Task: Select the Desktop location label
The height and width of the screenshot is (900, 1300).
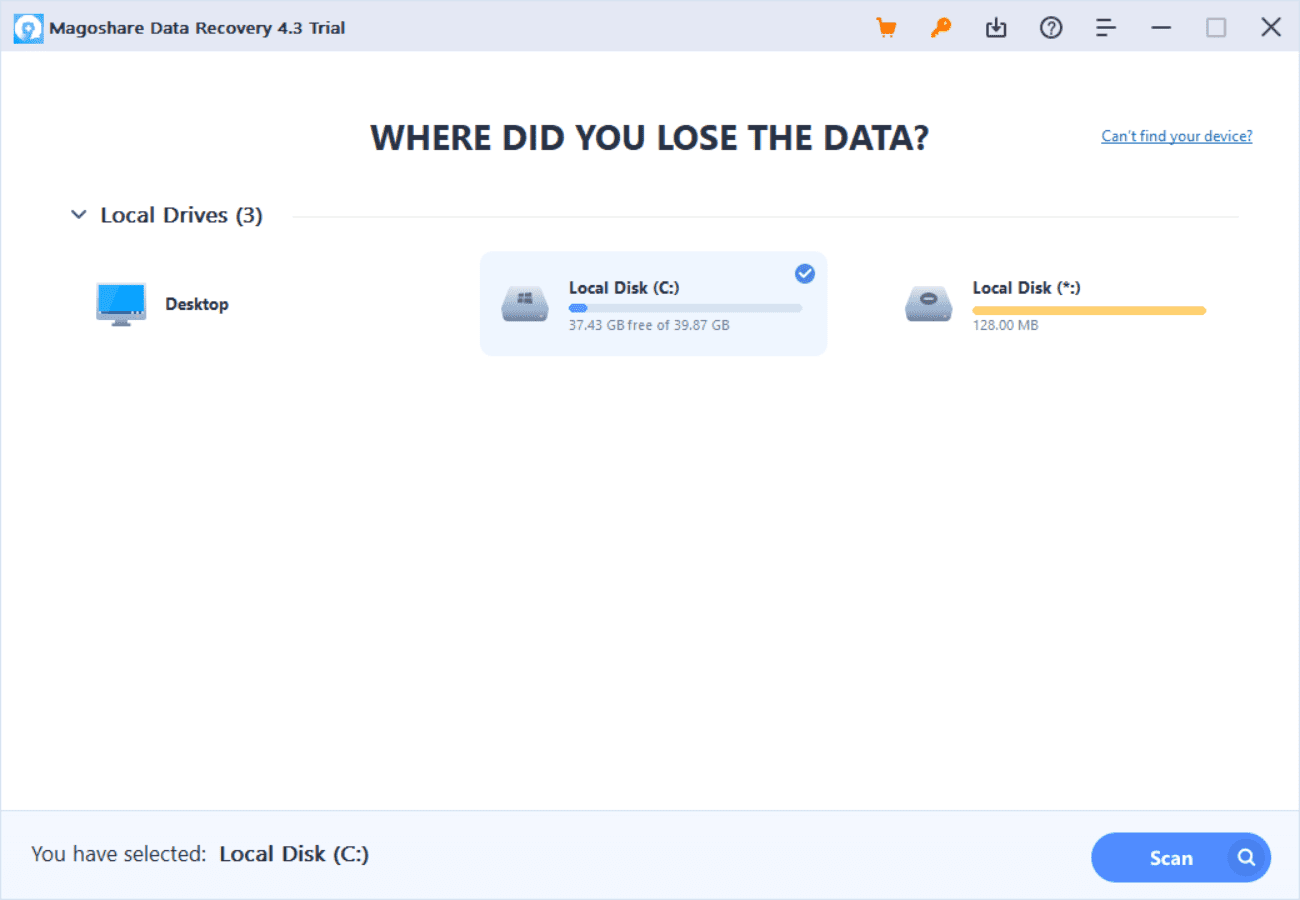Action: pos(197,304)
